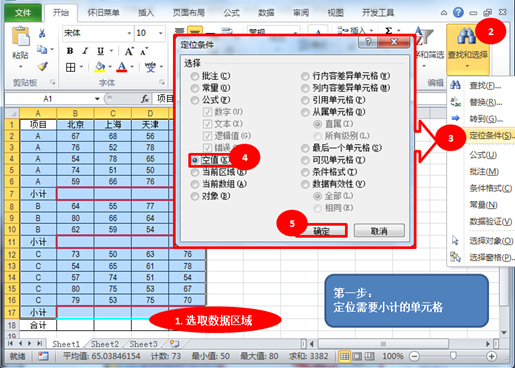515x368 pixels.
Task: Expand Font Color dropdown arrow
Action: (x=132, y=67)
